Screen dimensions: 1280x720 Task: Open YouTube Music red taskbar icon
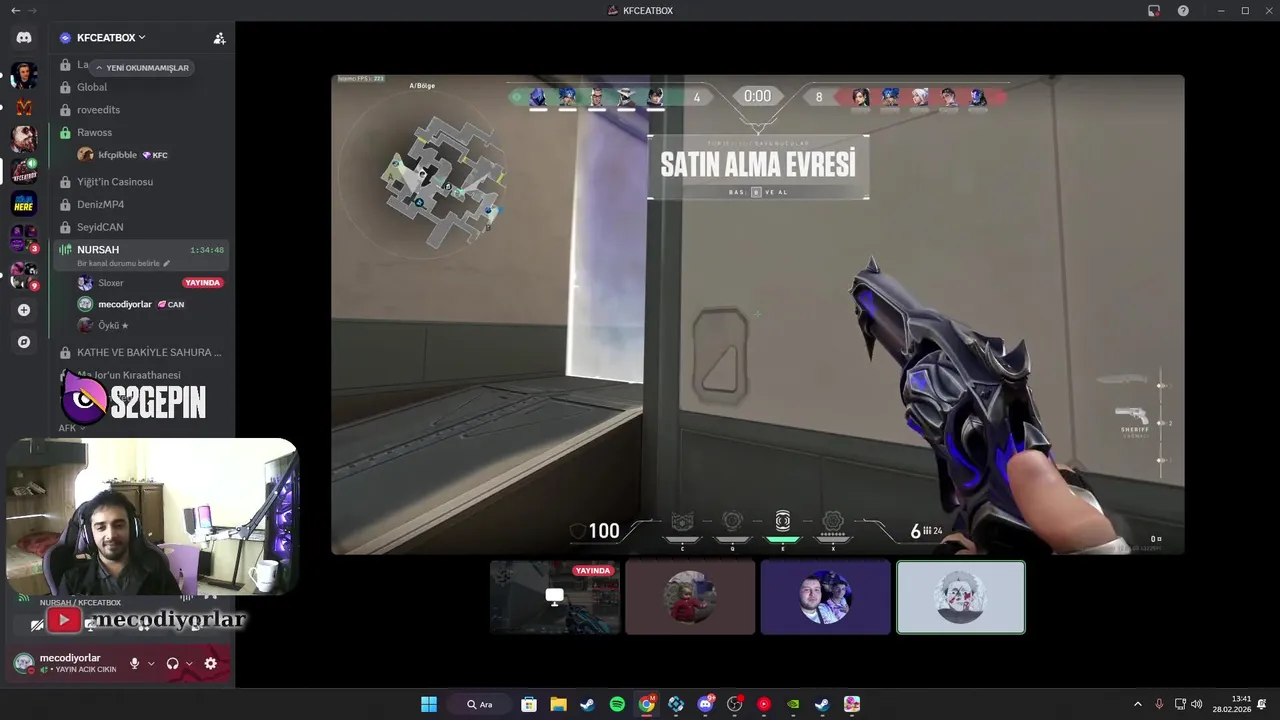[764, 704]
